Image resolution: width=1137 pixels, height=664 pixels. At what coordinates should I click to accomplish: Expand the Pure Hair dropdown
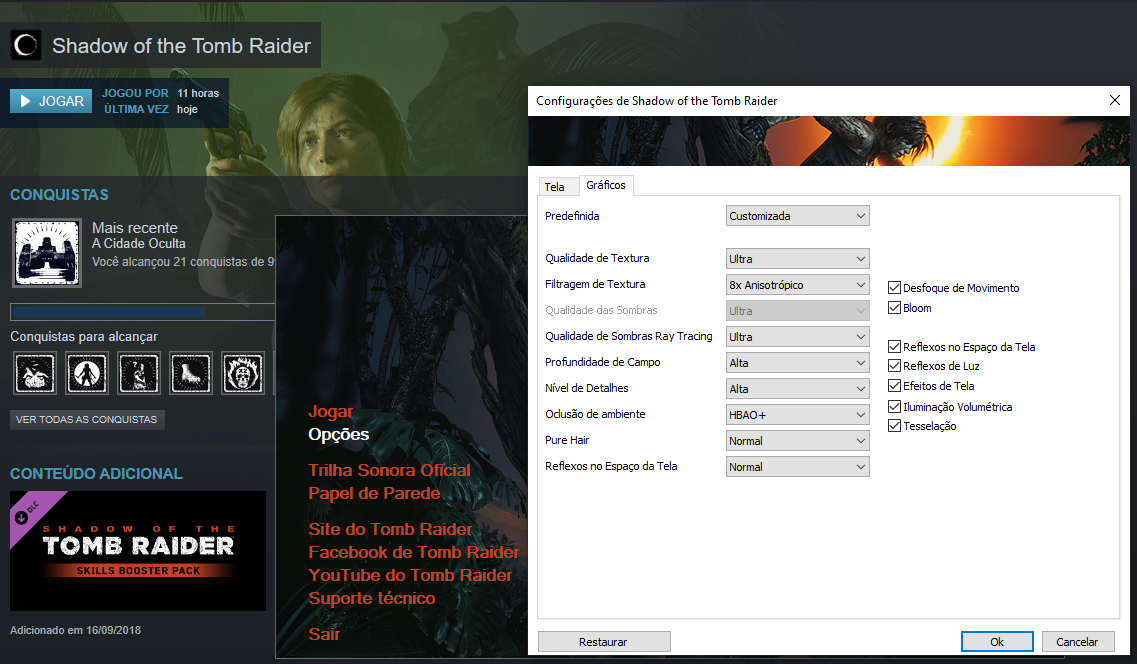click(x=798, y=441)
